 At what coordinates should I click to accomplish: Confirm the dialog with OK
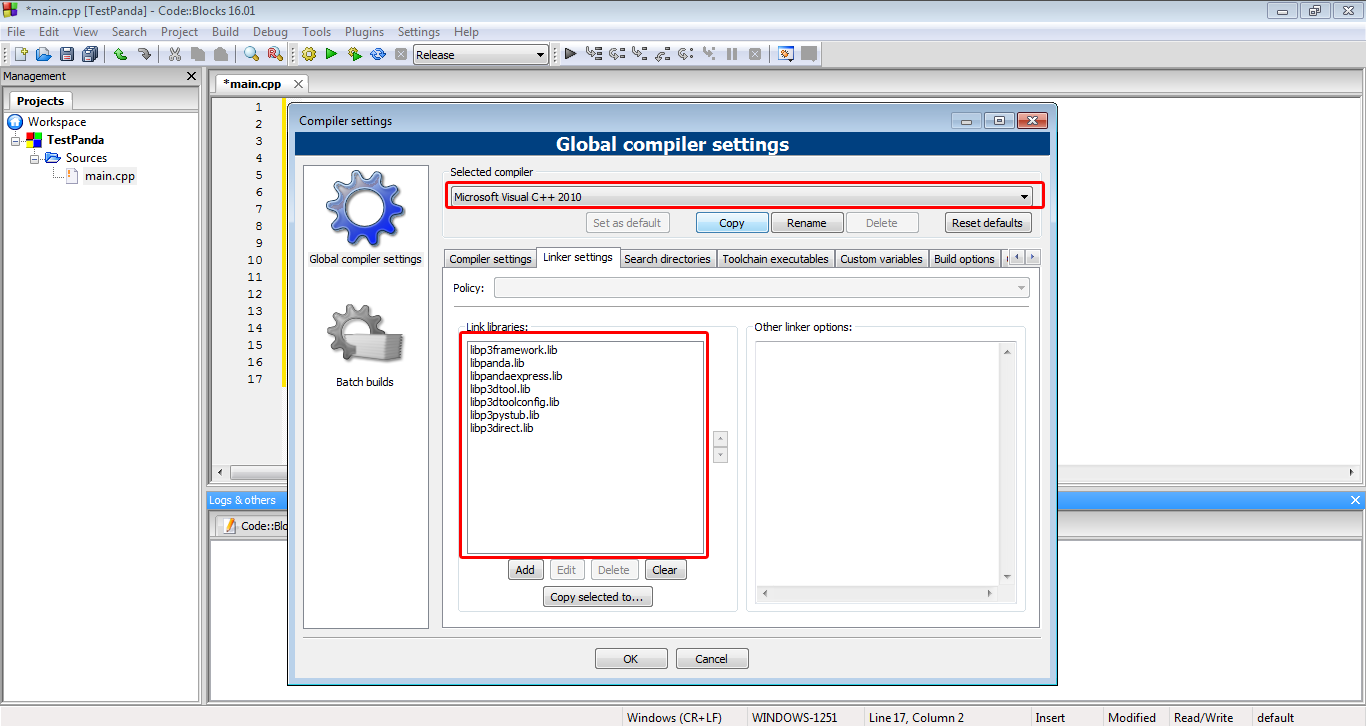pos(631,659)
